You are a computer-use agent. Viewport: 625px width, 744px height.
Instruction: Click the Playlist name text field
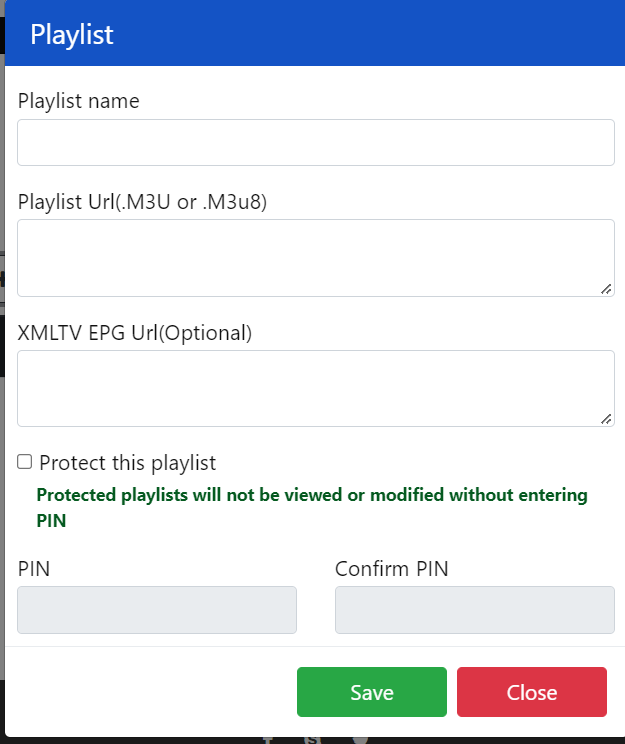click(x=316, y=143)
